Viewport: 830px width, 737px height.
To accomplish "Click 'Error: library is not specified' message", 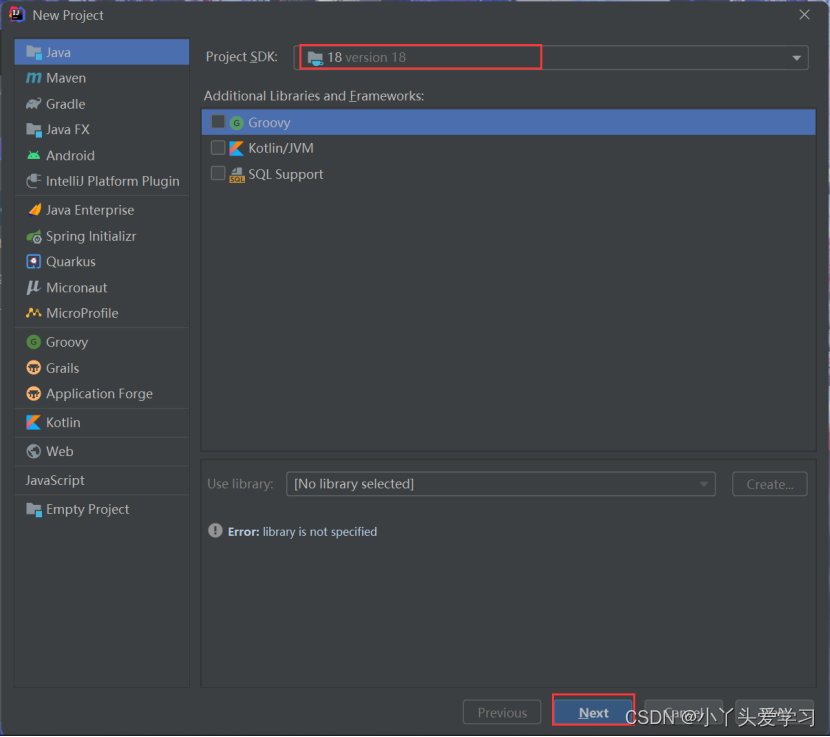I will coord(302,532).
